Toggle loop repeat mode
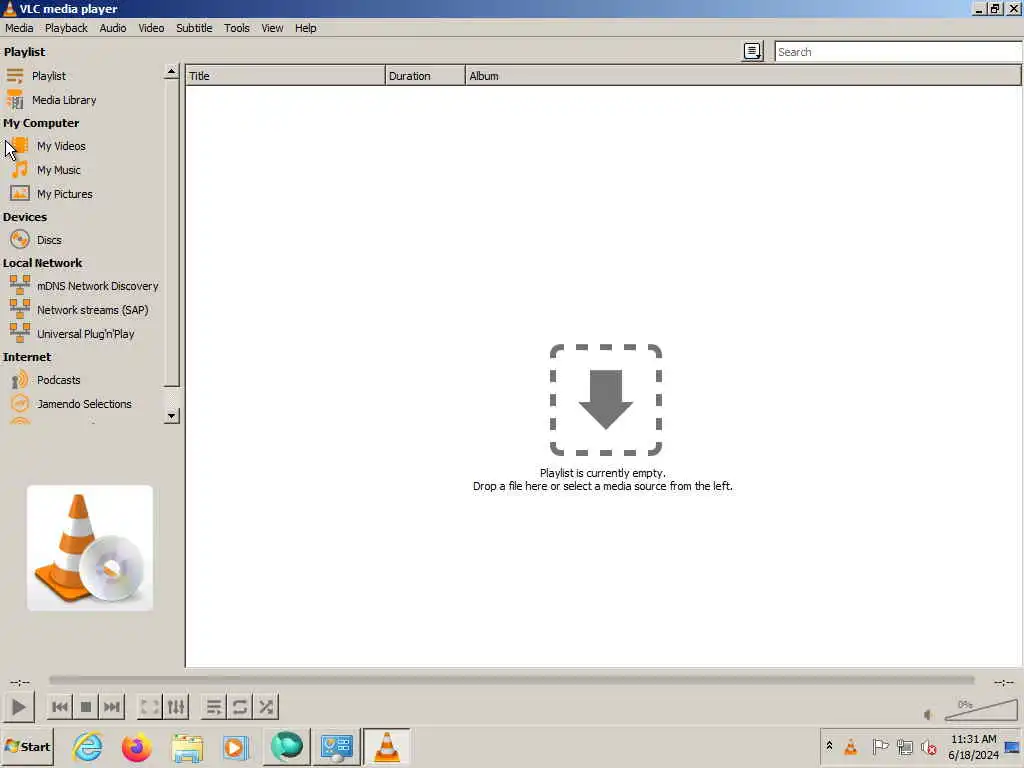 coord(240,707)
